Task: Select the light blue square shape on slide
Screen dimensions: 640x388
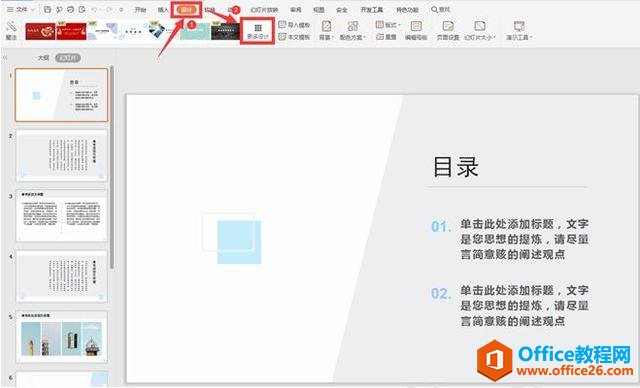Action: (x=239, y=242)
